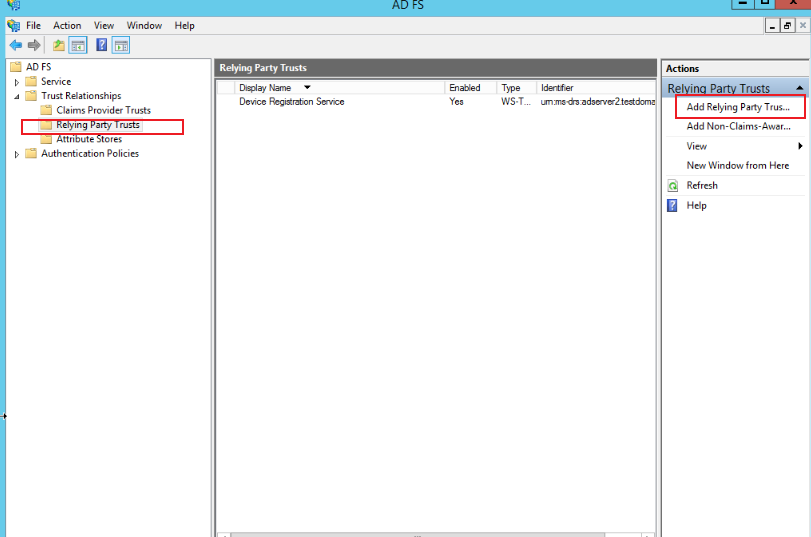Collapse the Trust Relationships tree node
Screen dimensions: 811x537
(x=17, y=96)
